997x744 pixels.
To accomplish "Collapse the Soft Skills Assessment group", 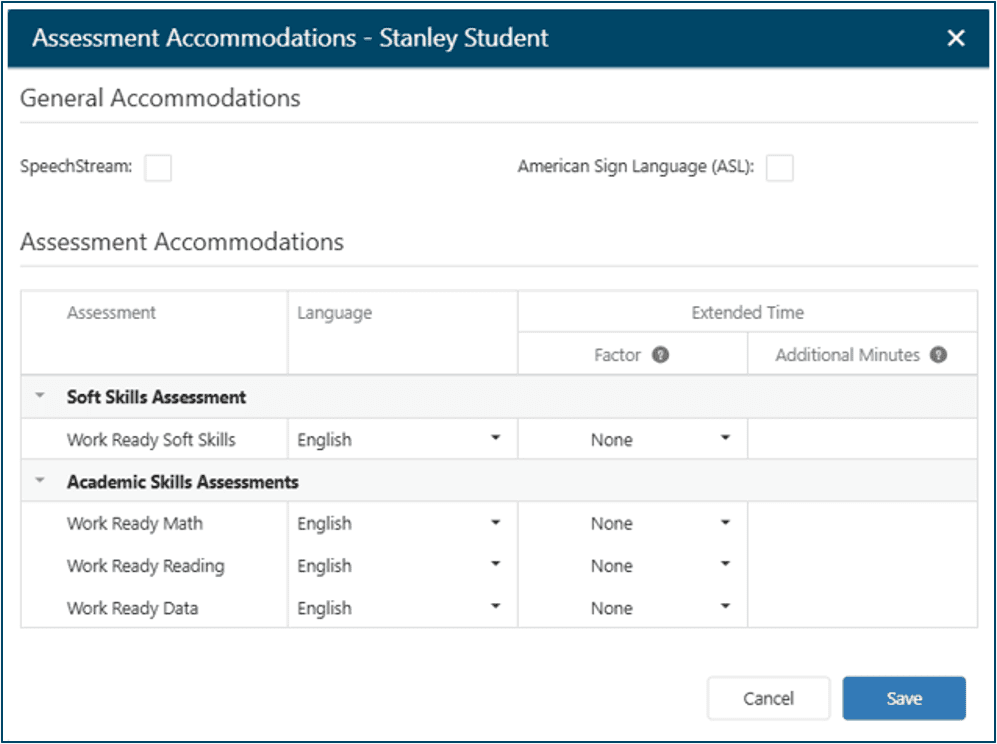I will click(40, 396).
